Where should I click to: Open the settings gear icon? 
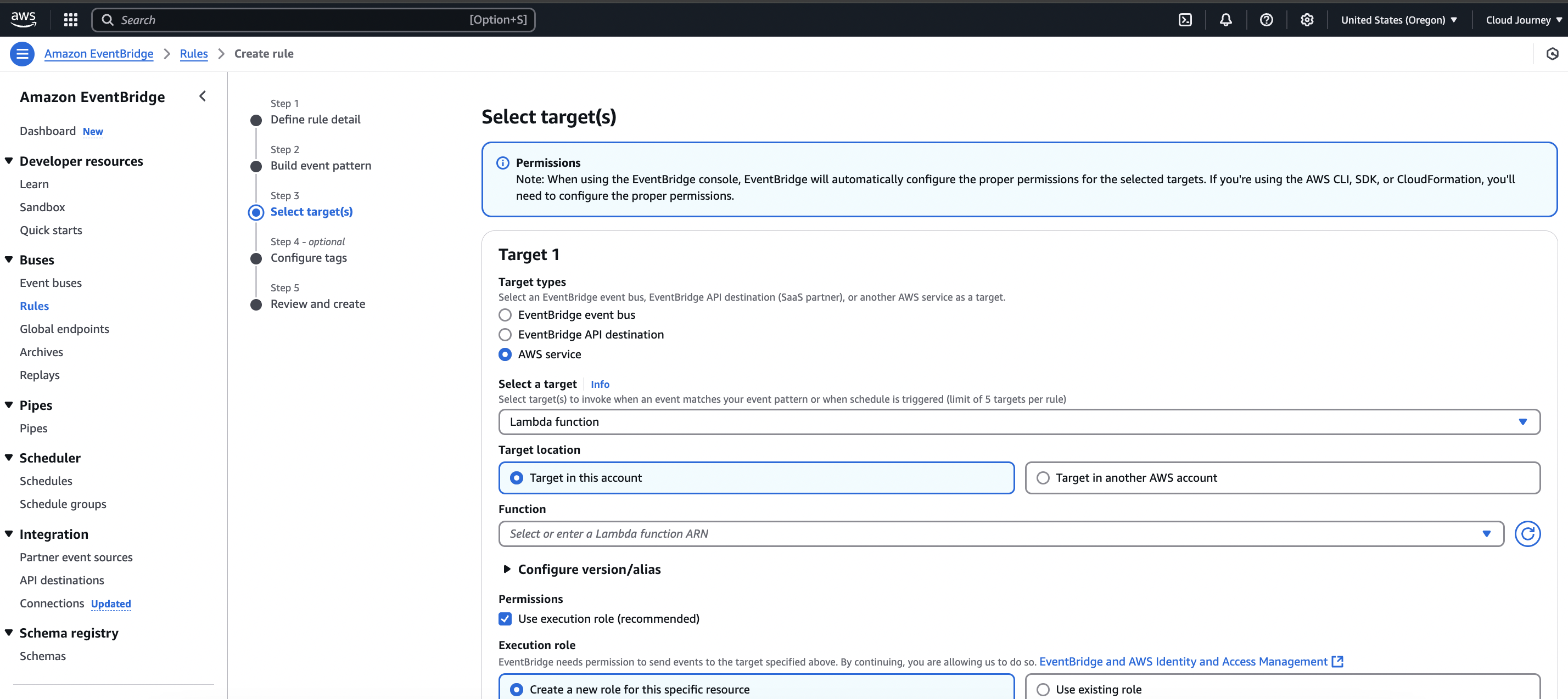pos(1306,19)
